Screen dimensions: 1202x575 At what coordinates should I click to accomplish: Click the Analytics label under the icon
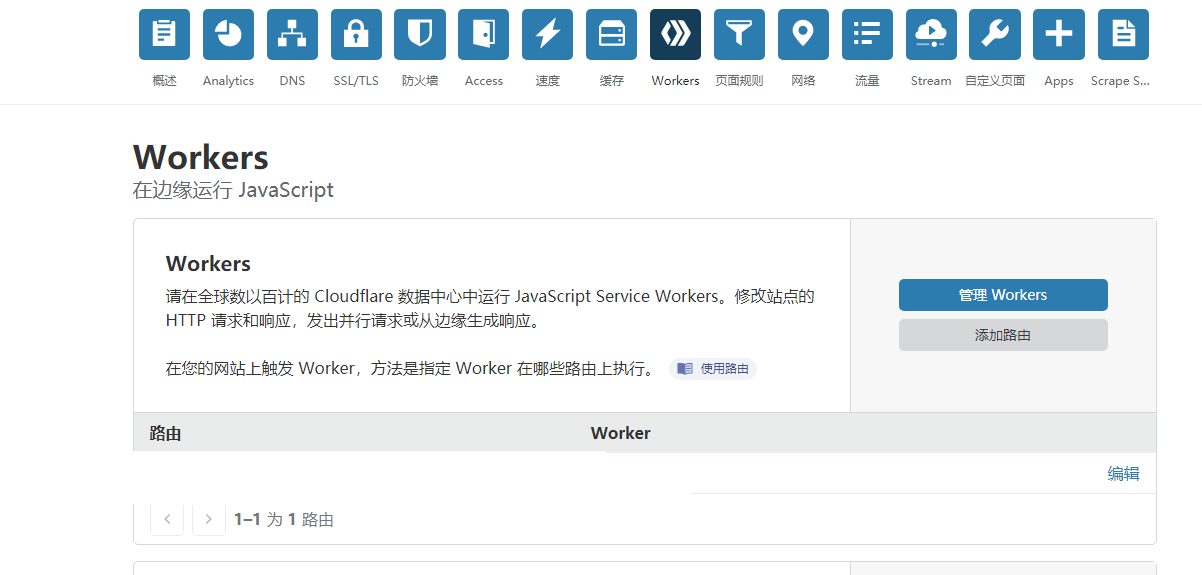[x=228, y=81]
